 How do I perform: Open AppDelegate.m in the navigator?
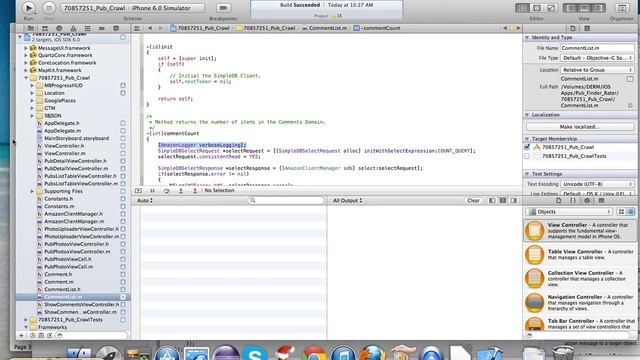click(62, 131)
